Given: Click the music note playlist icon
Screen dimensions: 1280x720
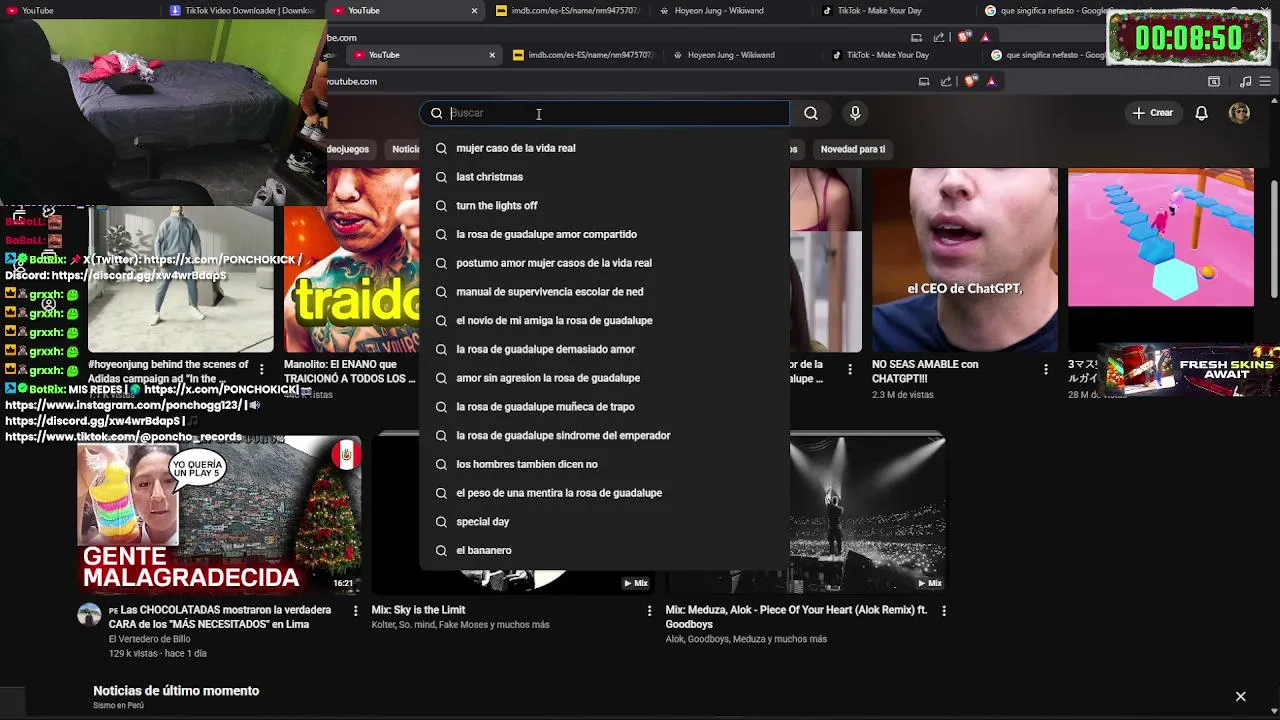Looking at the screenshot, I should 1245,81.
